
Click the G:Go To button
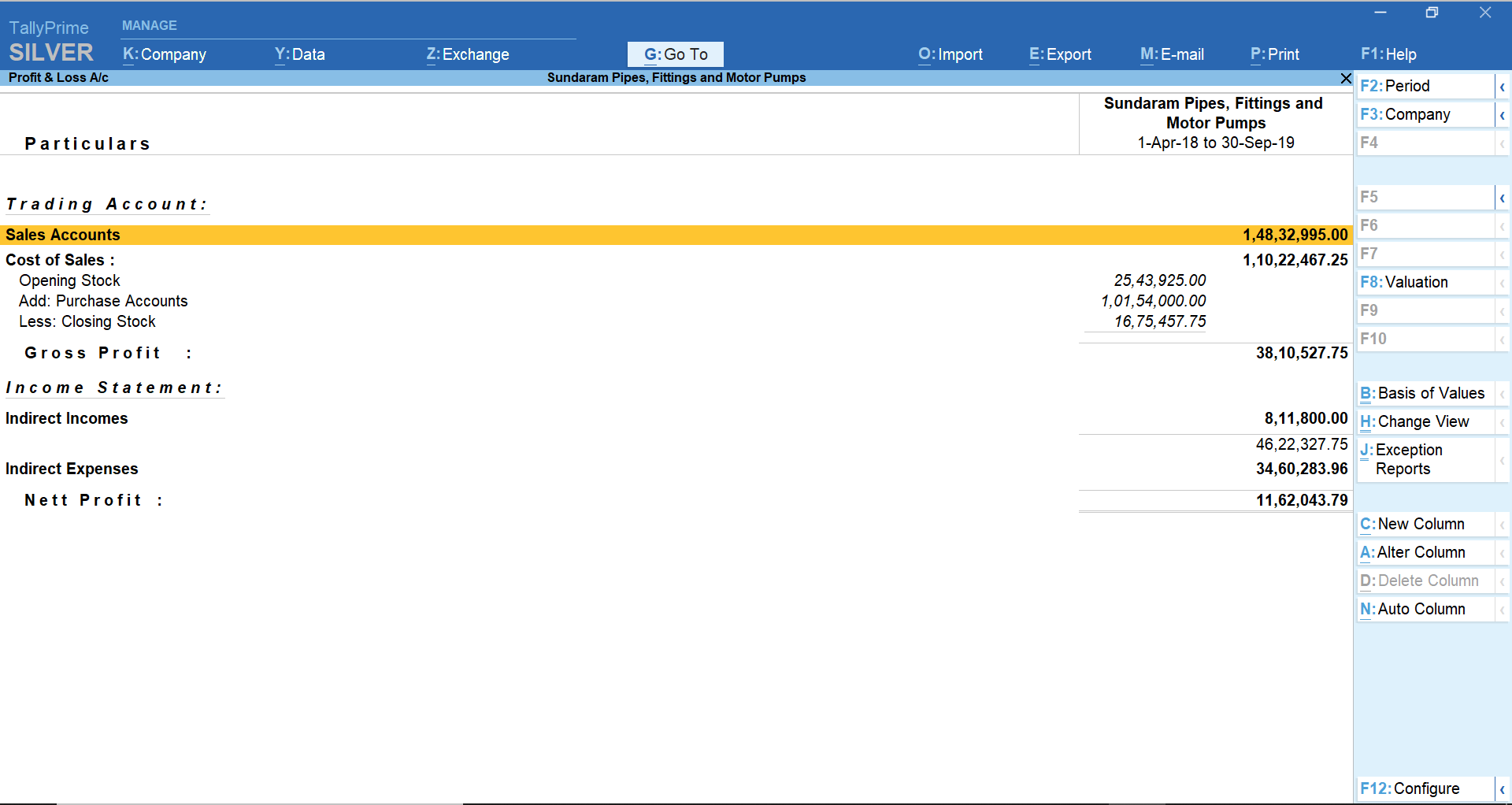pos(676,54)
